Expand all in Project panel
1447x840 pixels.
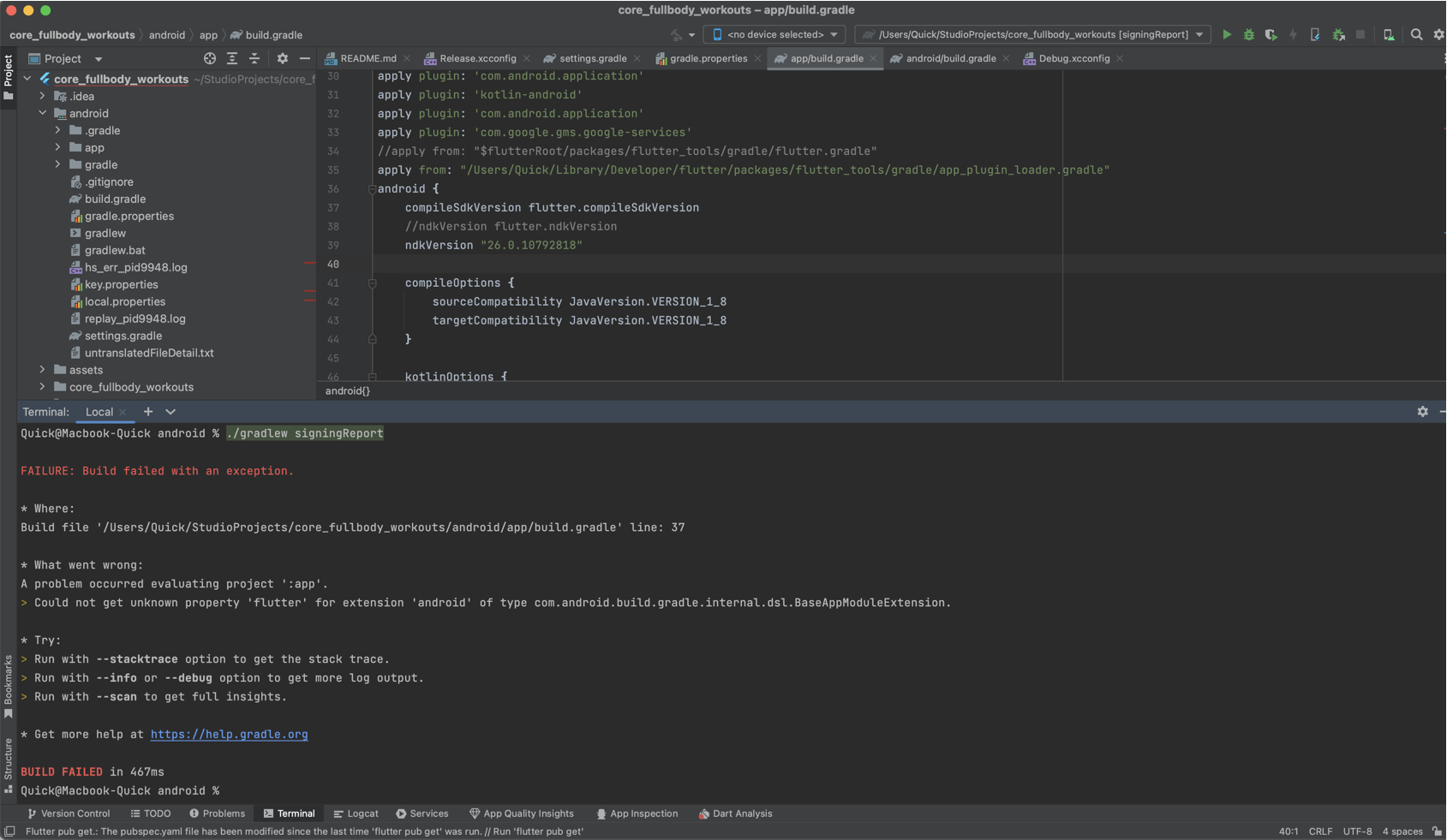pyautogui.click(x=232, y=58)
